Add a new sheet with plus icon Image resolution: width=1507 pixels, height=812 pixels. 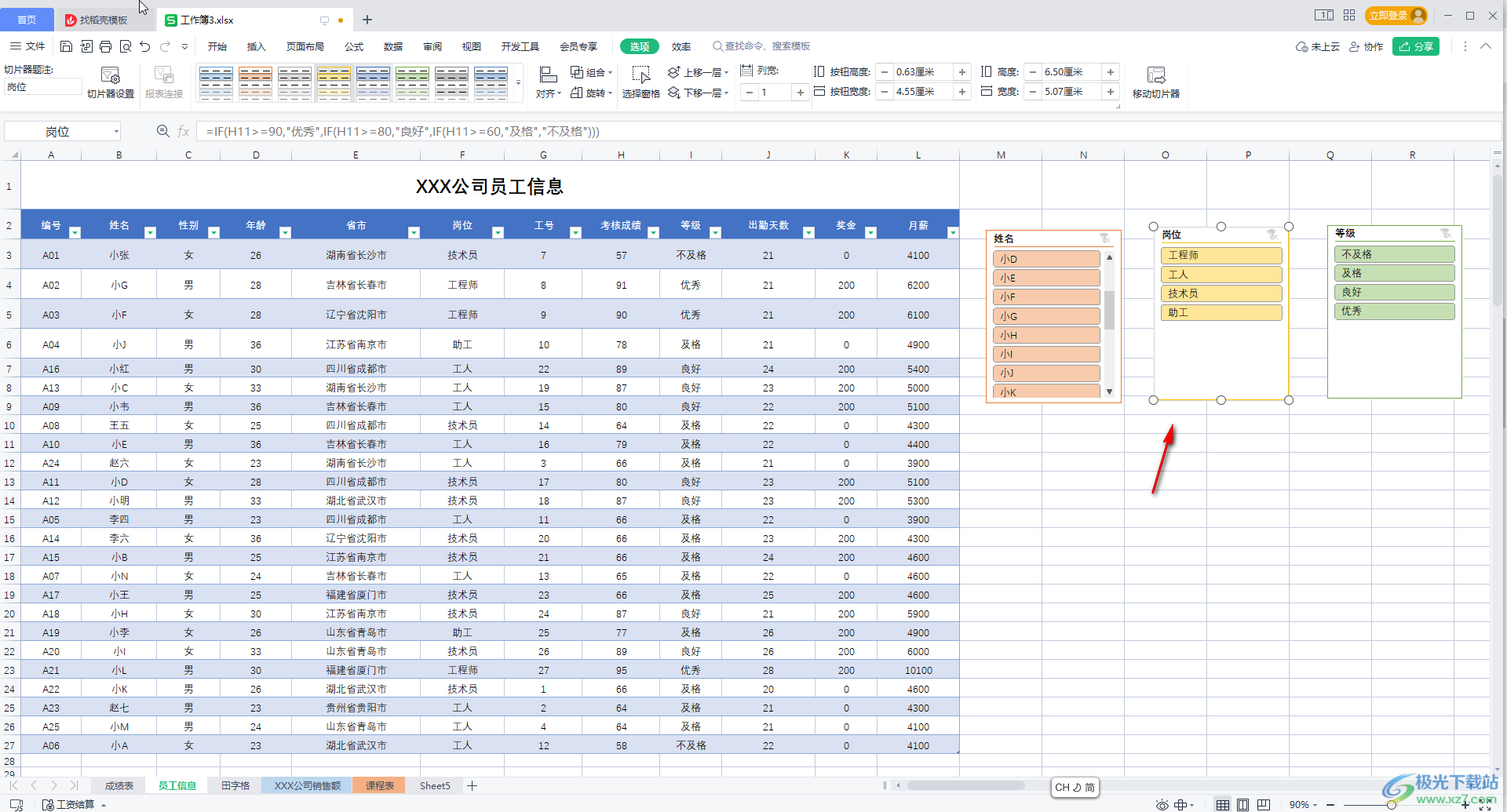coord(472,785)
